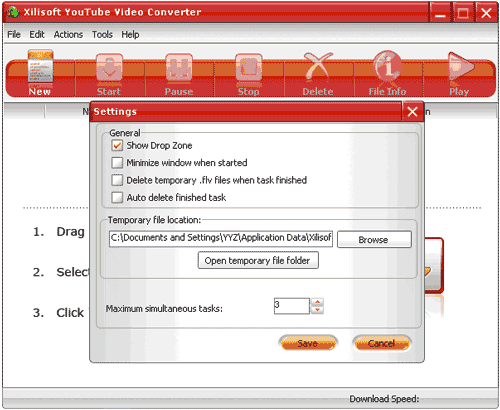Viewport: 500px width, 410px height.
Task: Open File Info from the toolbar
Action: (387, 67)
